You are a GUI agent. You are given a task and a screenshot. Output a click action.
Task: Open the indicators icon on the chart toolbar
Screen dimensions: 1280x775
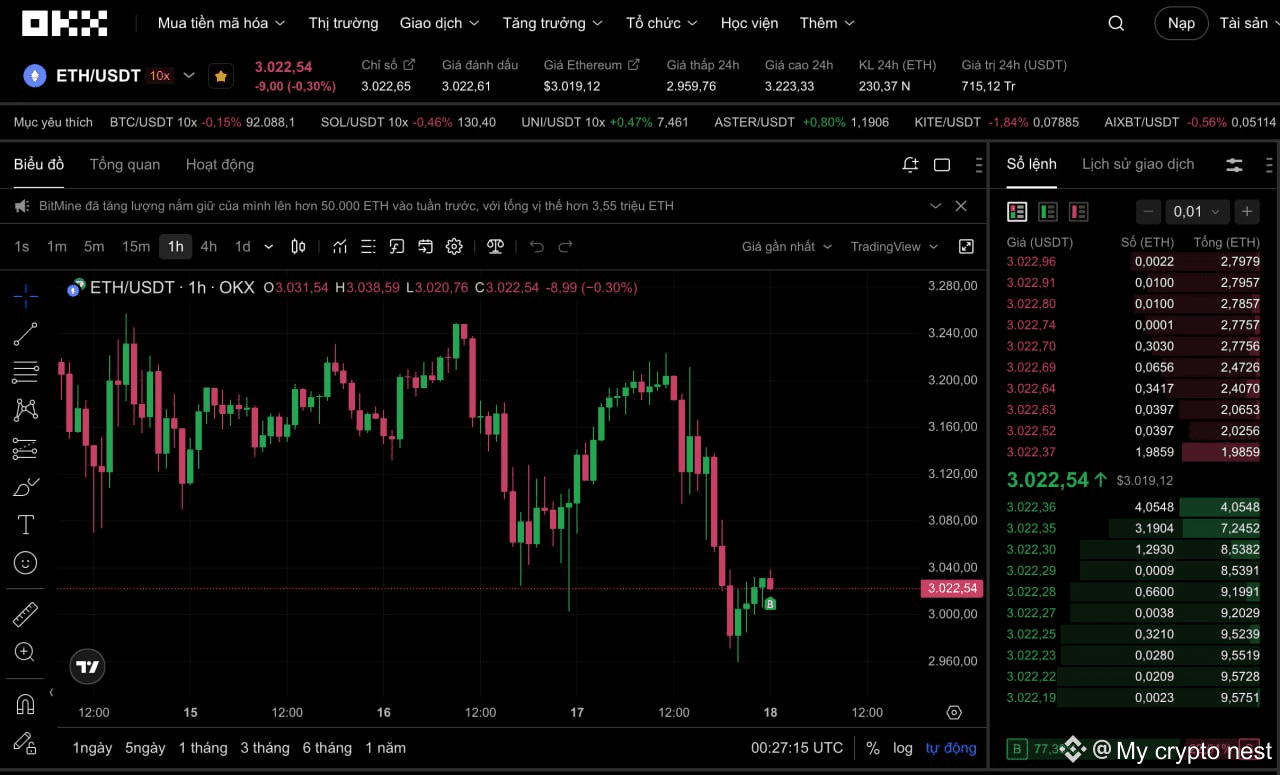340,246
